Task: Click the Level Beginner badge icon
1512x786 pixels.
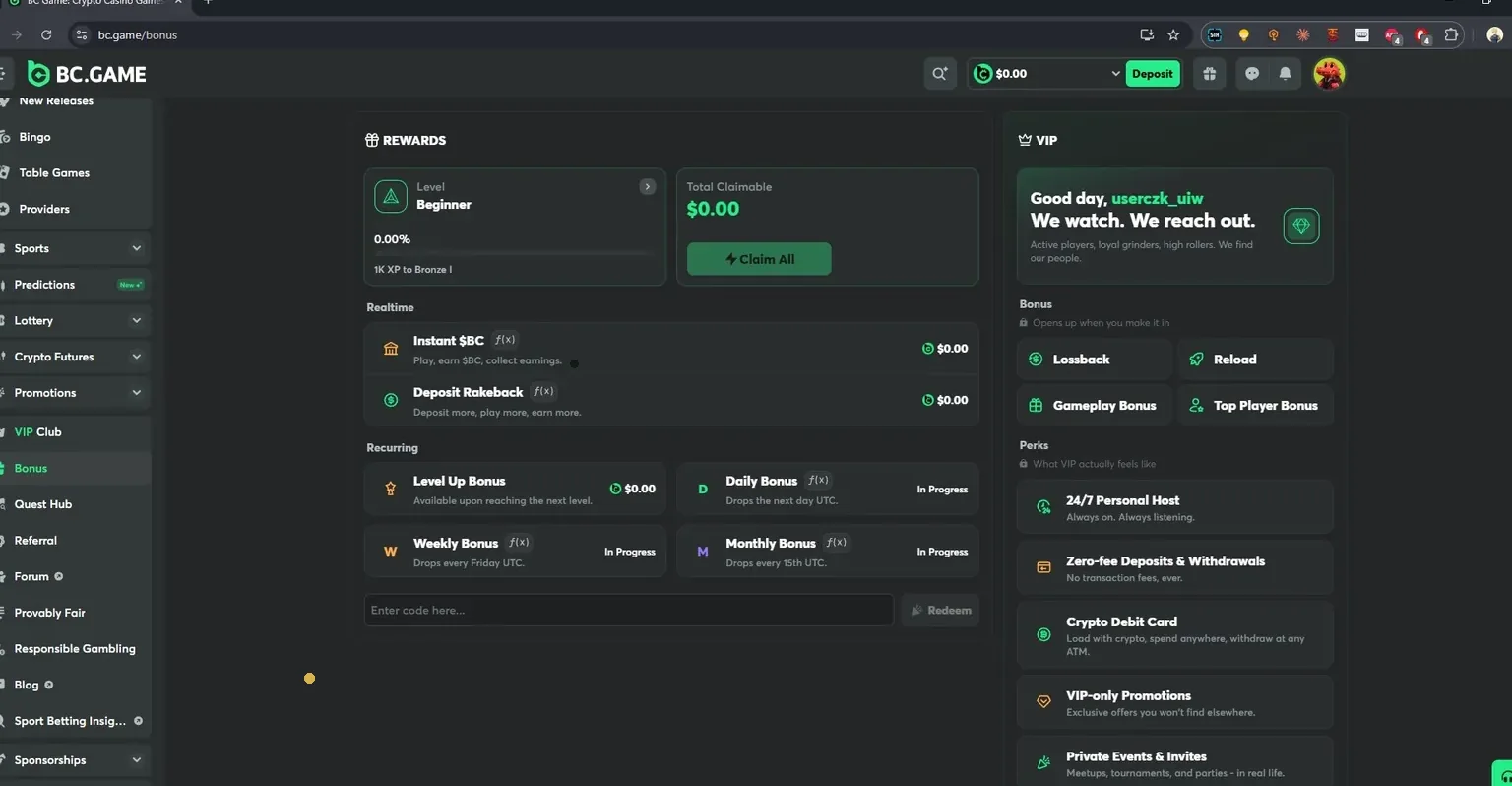Action: tap(391, 197)
